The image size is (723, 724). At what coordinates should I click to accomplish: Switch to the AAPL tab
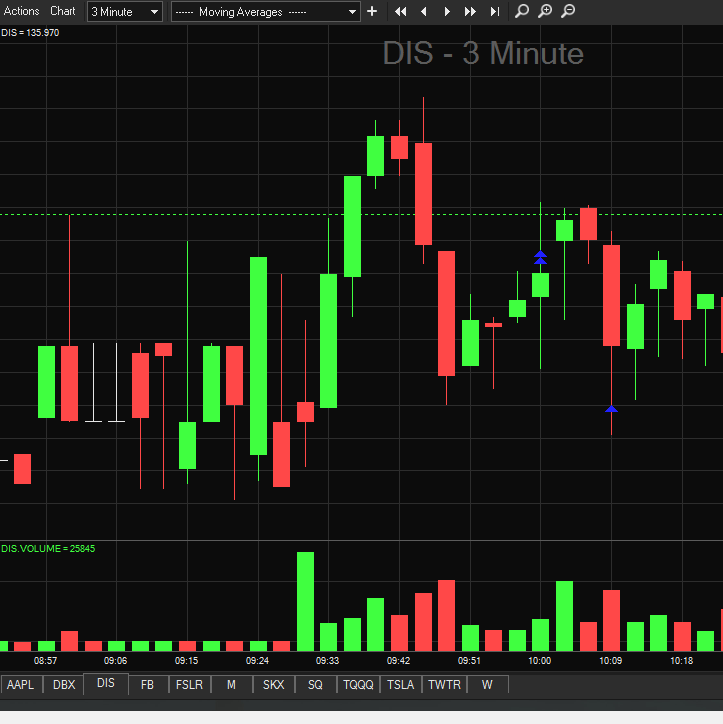pyautogui.click(x=21, y=684)
